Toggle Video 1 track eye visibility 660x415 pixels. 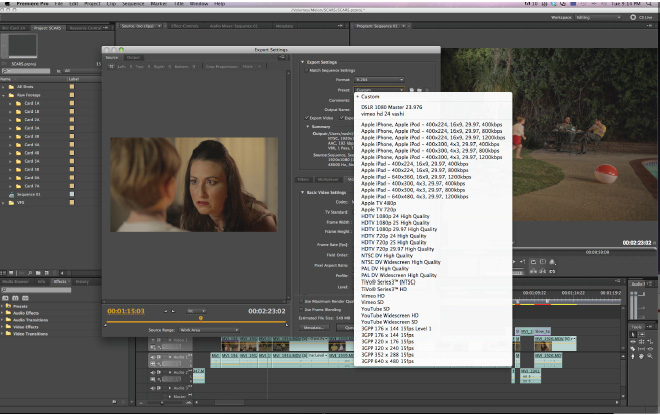tap(153, 340)
